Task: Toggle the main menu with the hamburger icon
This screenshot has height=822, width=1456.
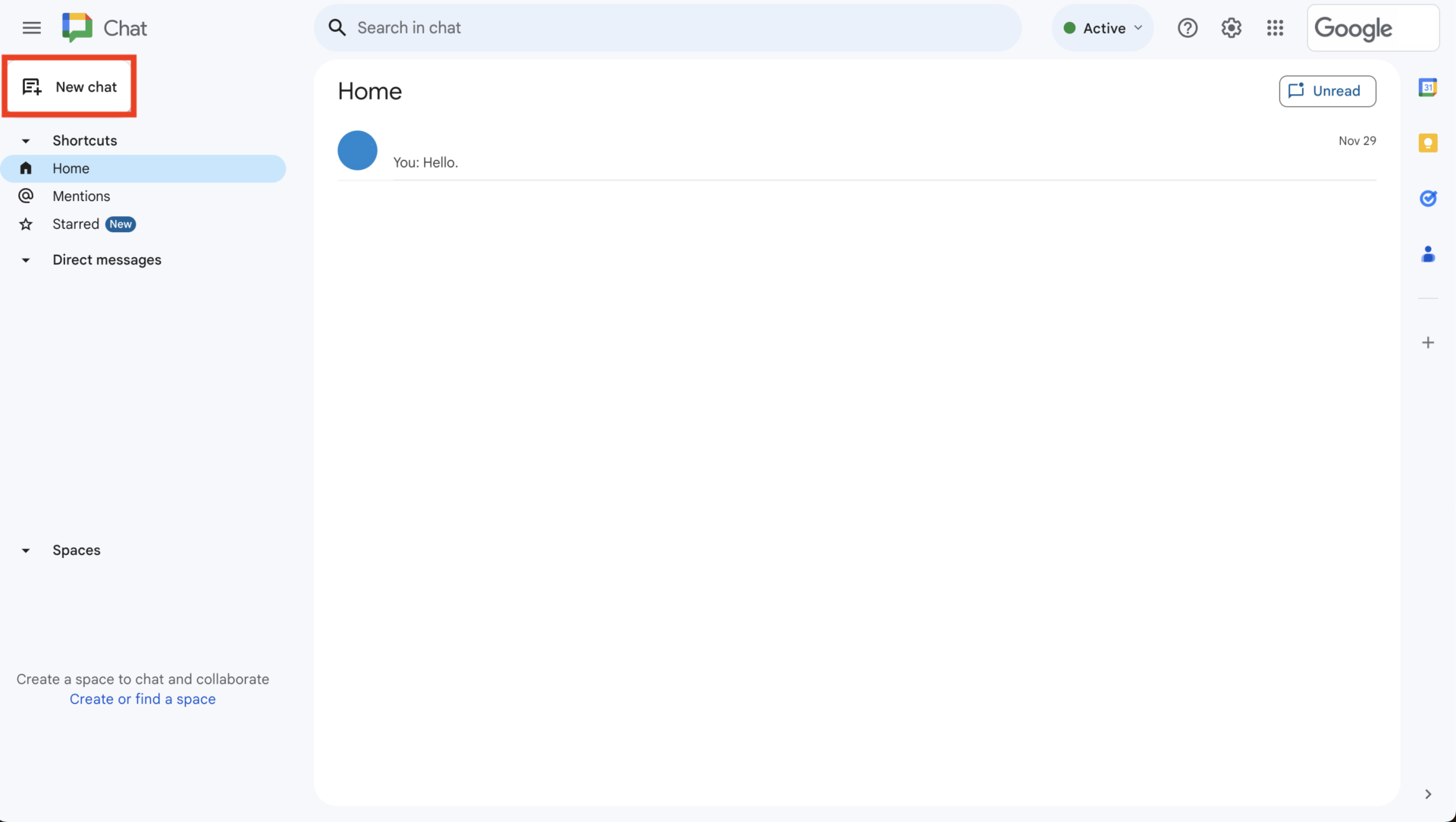Action: tap(31, 27)
